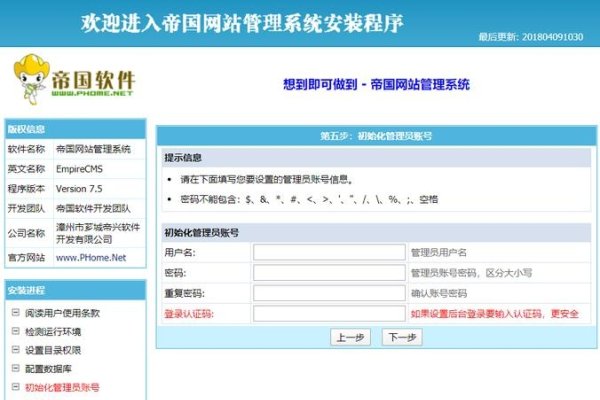The width and height of the screenshot is (600, 400).
Task: Click the 请在下面填写您要设置的管理员账号信息 note
Action: click(267, 180)
